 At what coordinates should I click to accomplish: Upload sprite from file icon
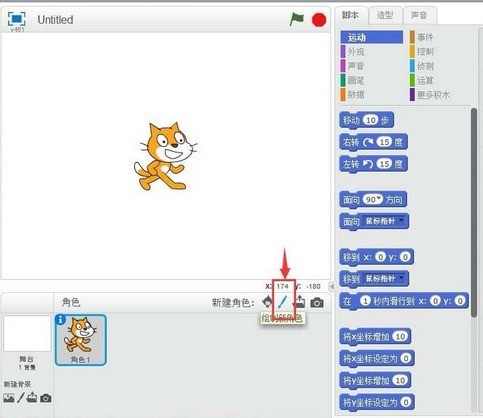tap(300, 302)
